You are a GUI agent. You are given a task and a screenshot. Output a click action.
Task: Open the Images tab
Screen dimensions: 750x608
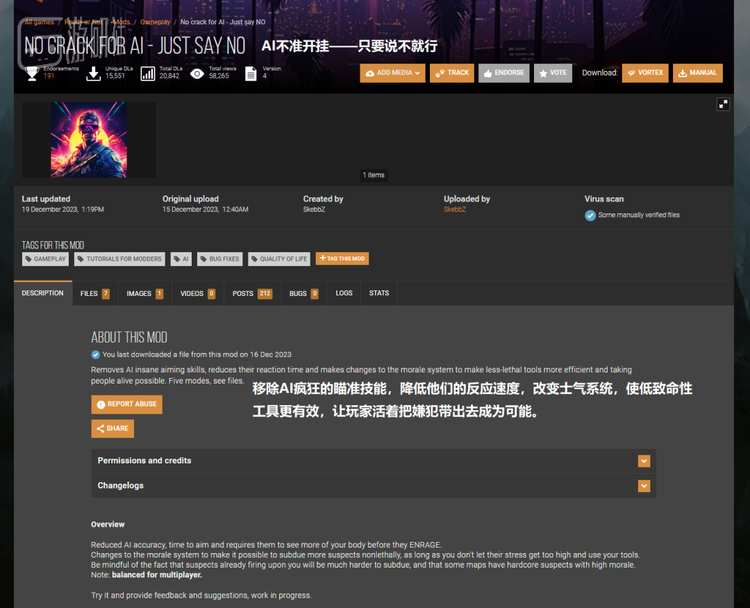144,293
